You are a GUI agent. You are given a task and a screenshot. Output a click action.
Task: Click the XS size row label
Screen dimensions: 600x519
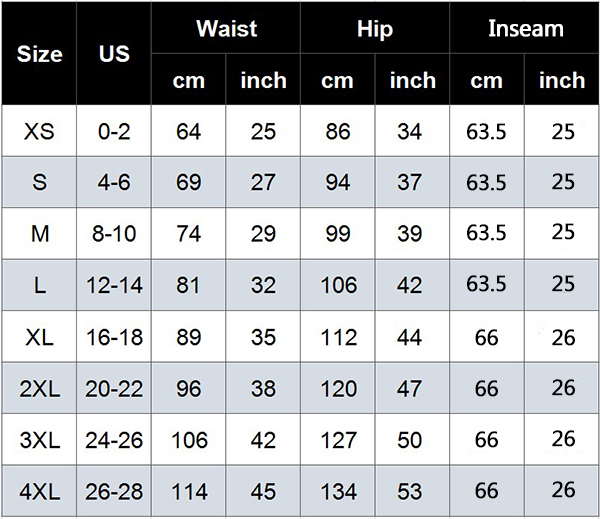(39, 131)
